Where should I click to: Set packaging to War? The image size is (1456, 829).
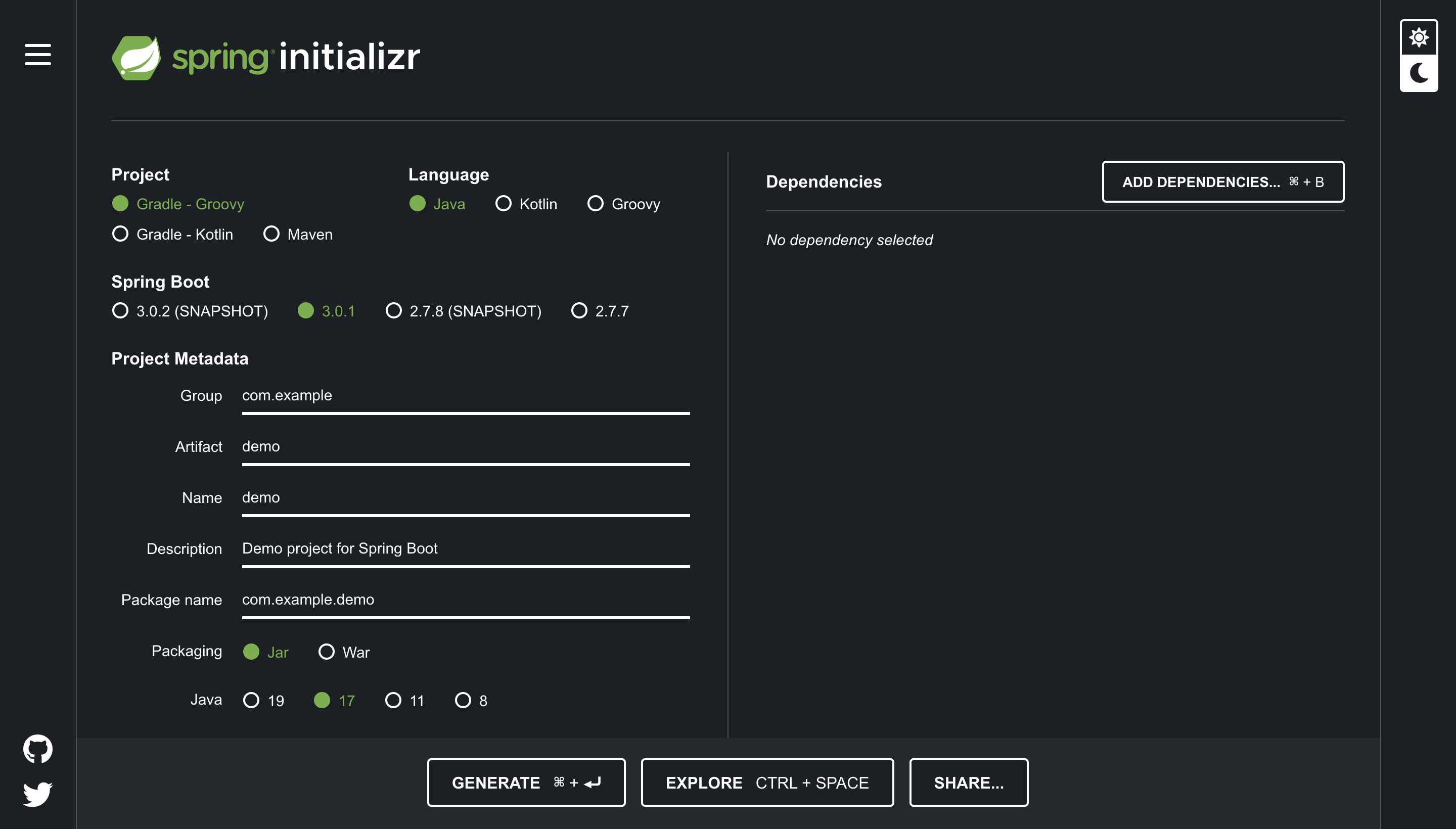click(x=326, y=652)
